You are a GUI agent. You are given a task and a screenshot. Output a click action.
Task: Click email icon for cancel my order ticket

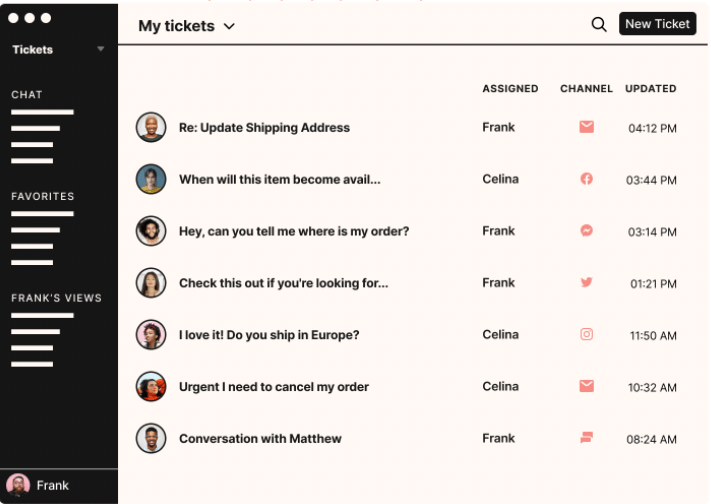tap(586, 386)
